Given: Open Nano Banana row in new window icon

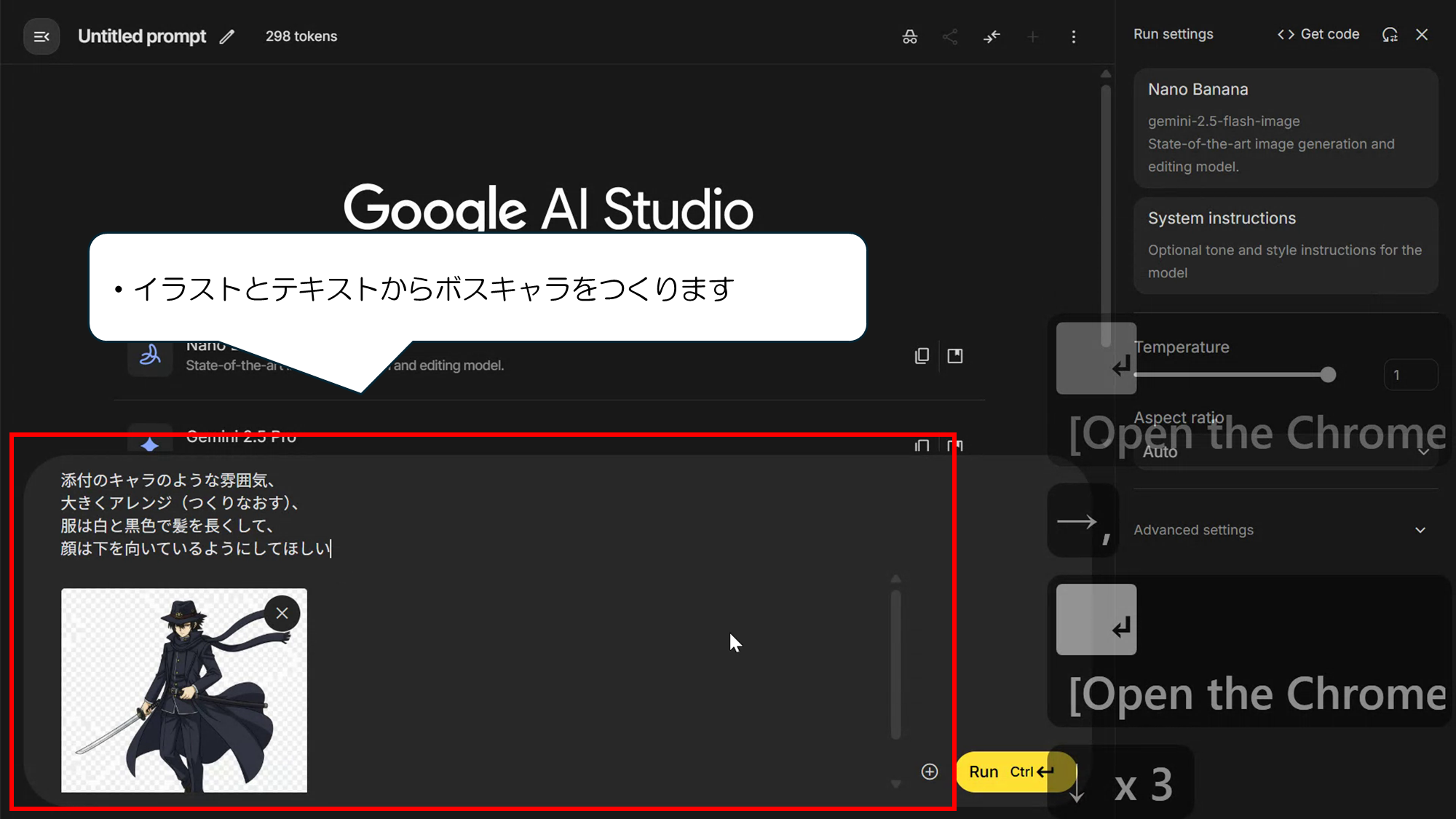Looking at the screenshot, I should click(955, 355).
